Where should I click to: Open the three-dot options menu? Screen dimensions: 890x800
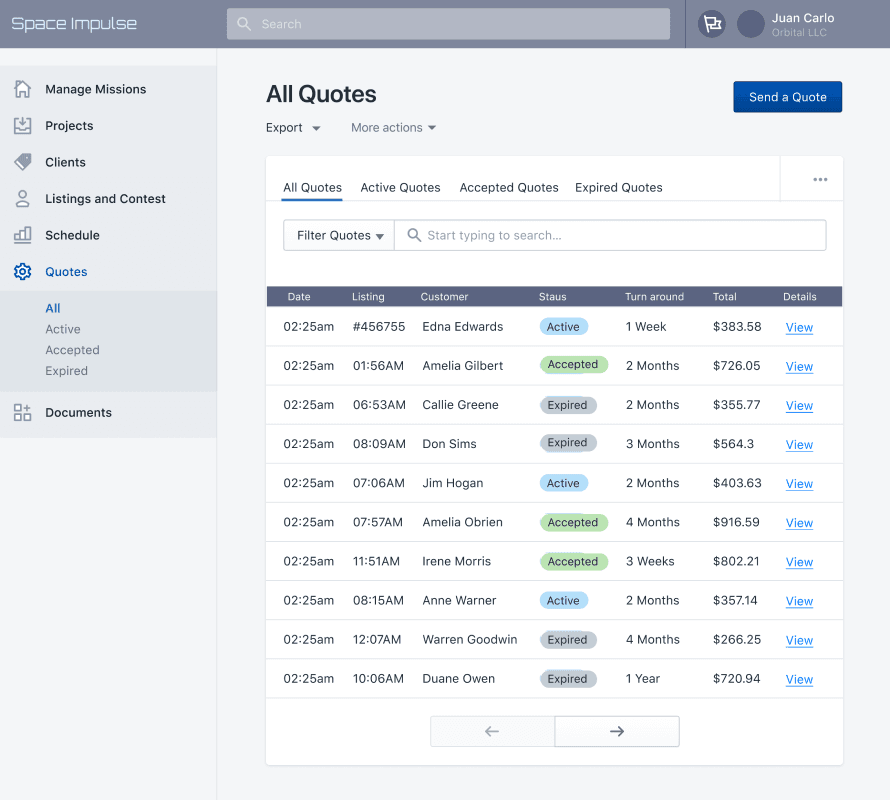(820, 180)
